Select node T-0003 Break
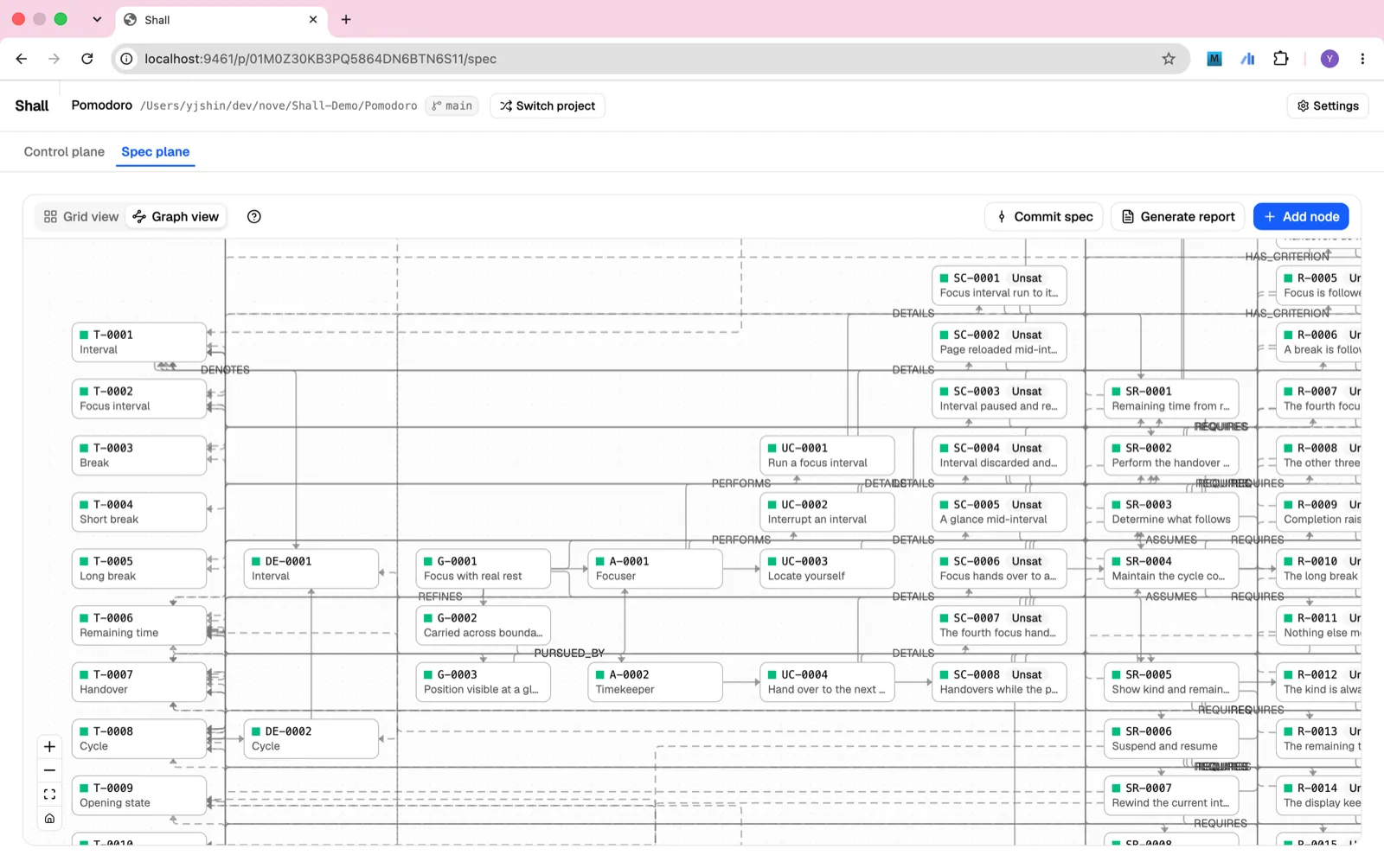 [139, 456]
